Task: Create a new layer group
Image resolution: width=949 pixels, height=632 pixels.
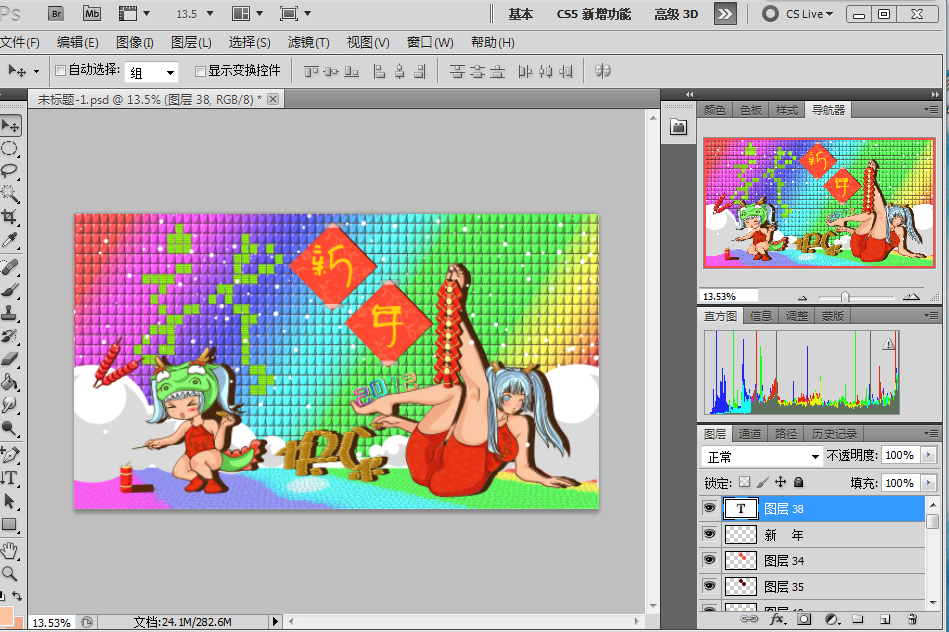Action: click(858, 619)
